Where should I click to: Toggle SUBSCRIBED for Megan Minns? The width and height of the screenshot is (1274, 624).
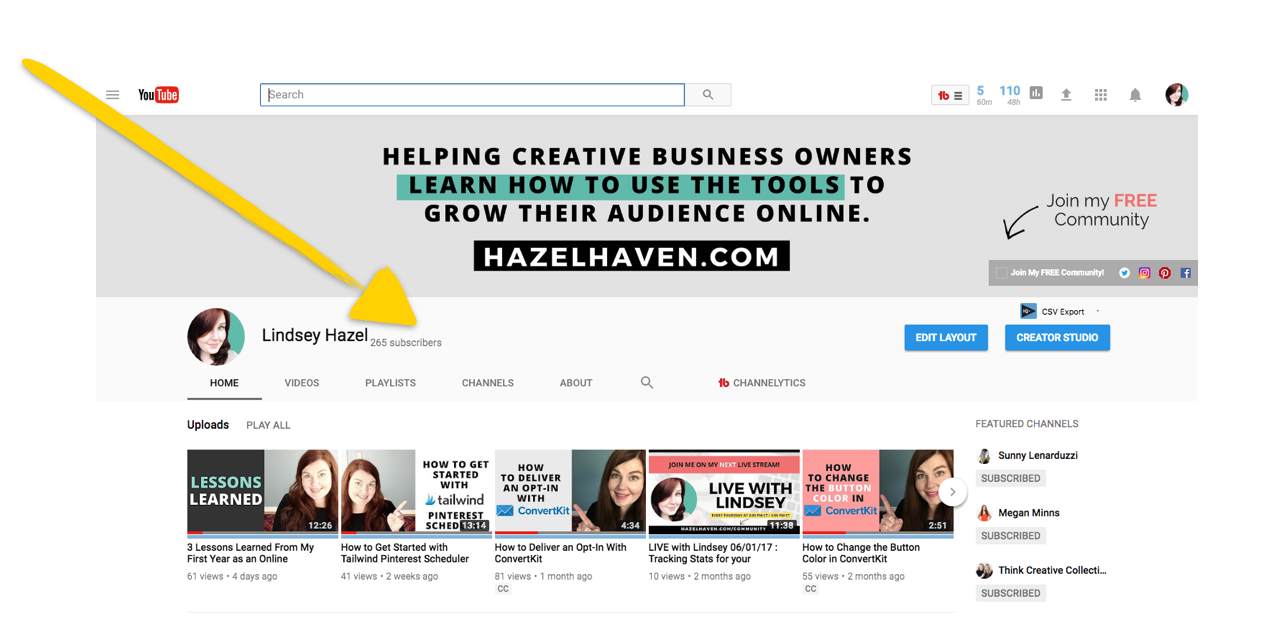tap(1011, 536)
